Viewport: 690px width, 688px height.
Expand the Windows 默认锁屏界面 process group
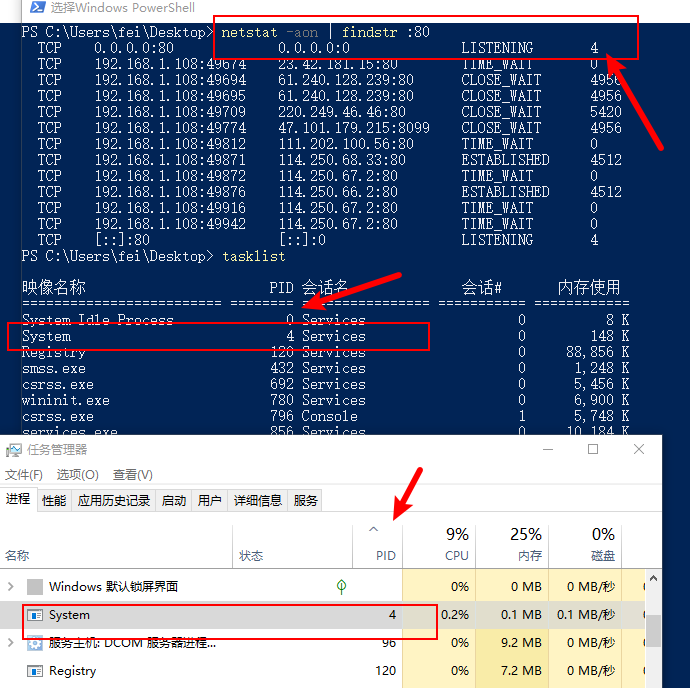pos(11,586)
